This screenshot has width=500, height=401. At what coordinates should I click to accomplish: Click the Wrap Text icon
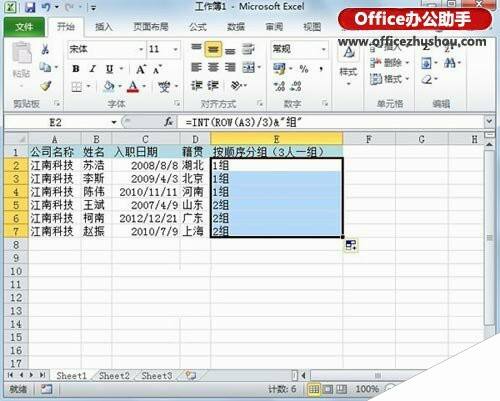coord(248,49)
